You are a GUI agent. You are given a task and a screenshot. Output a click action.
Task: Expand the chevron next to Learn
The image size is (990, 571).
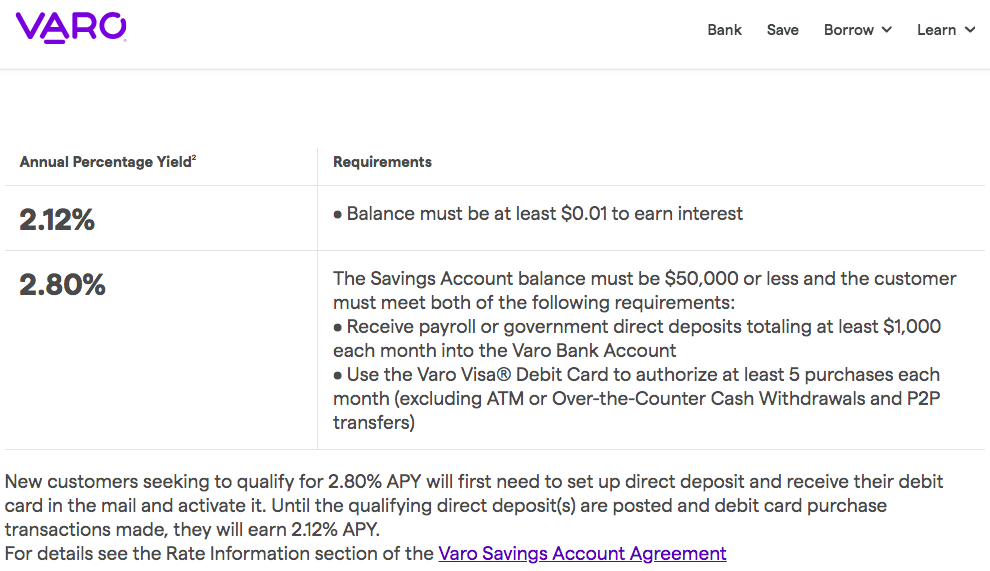pos(970,30)
